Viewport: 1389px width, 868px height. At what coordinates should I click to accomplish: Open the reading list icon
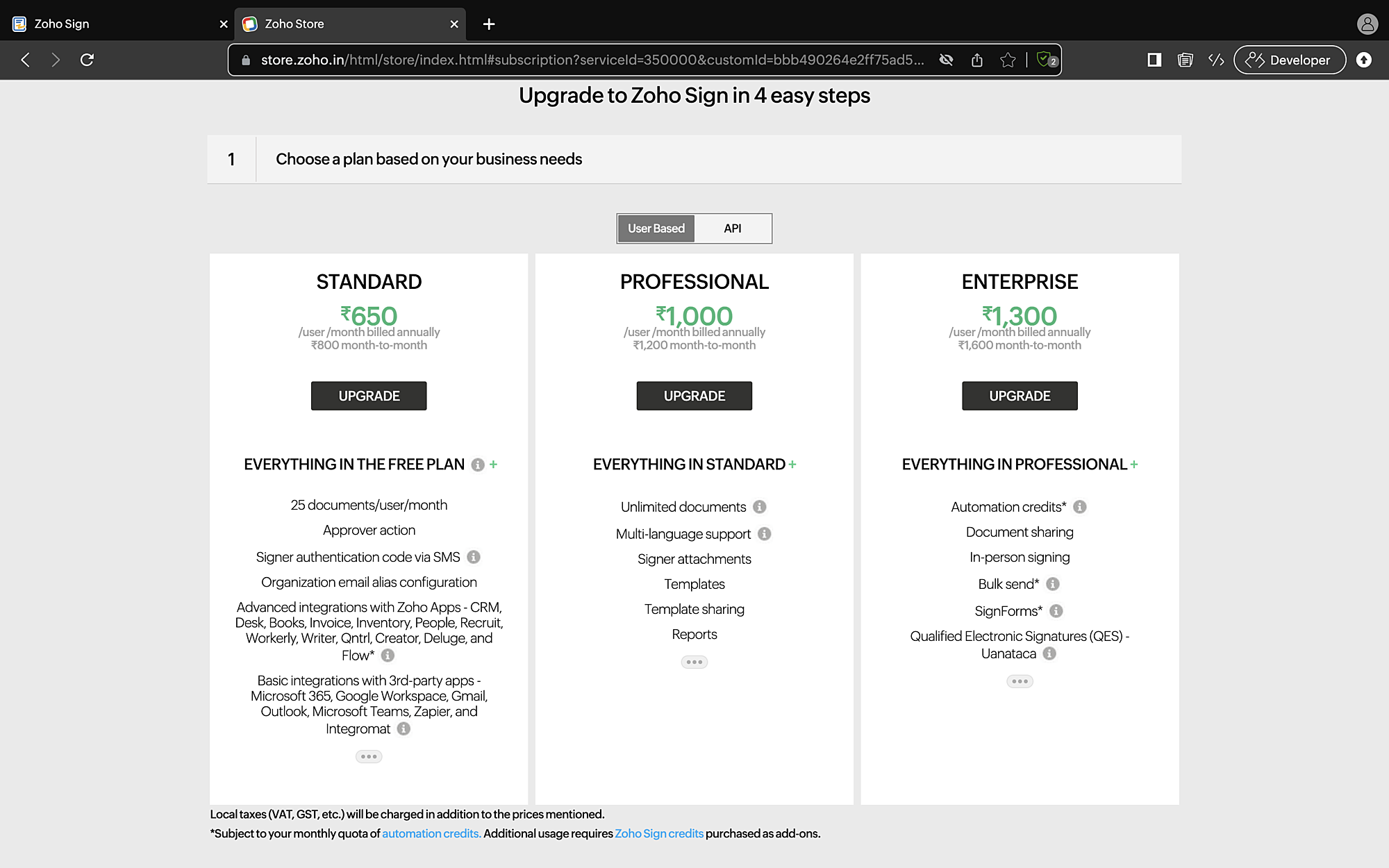click(x=1186, y=60)
